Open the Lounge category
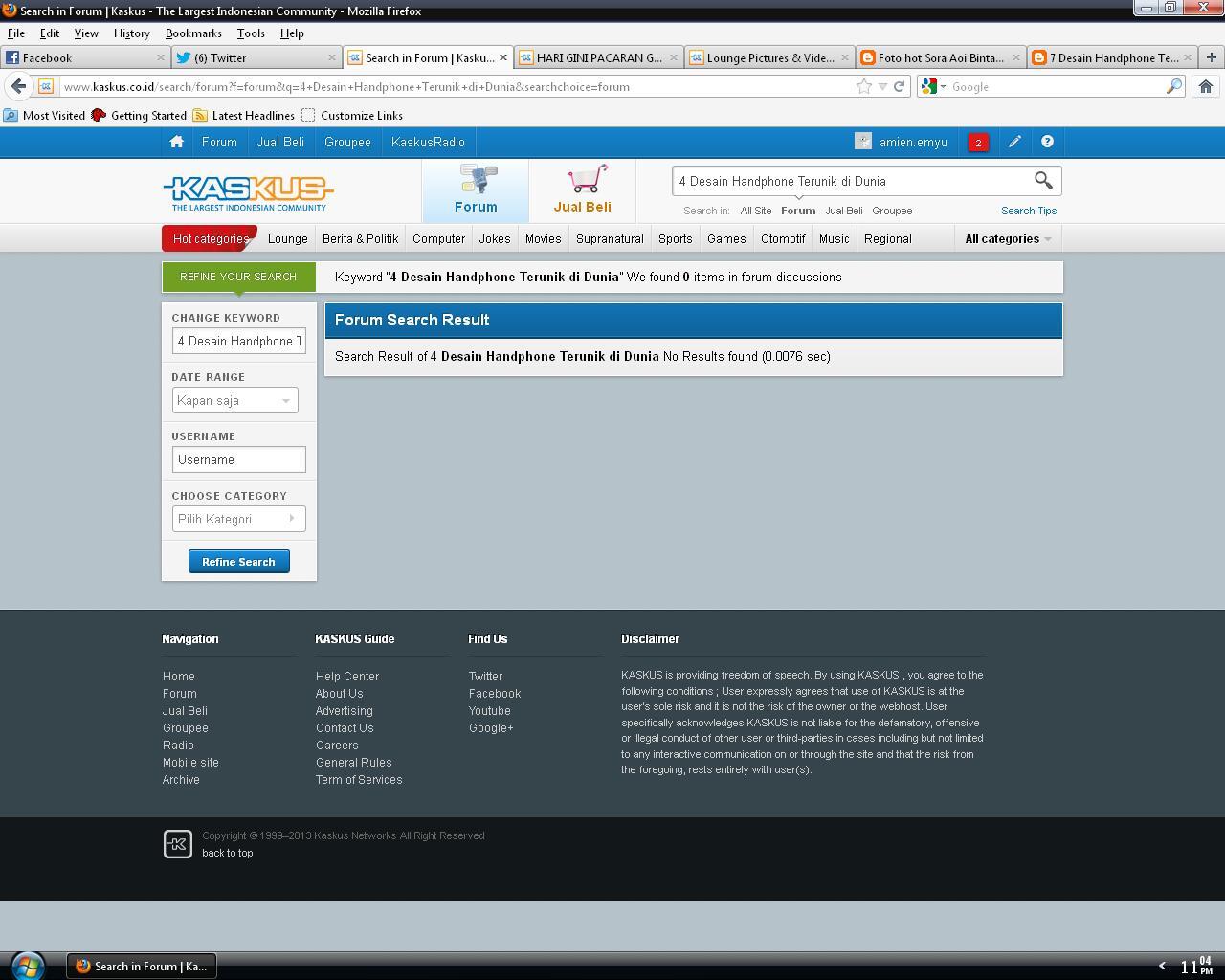Screen dimensions: 1225x980 coord(288,238)
